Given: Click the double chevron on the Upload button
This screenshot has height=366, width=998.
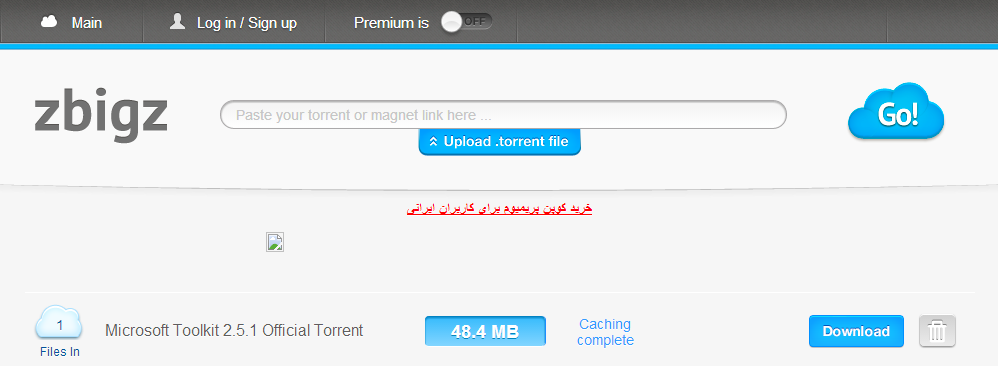Looking at the screenshot, I should tap(433, 142).
